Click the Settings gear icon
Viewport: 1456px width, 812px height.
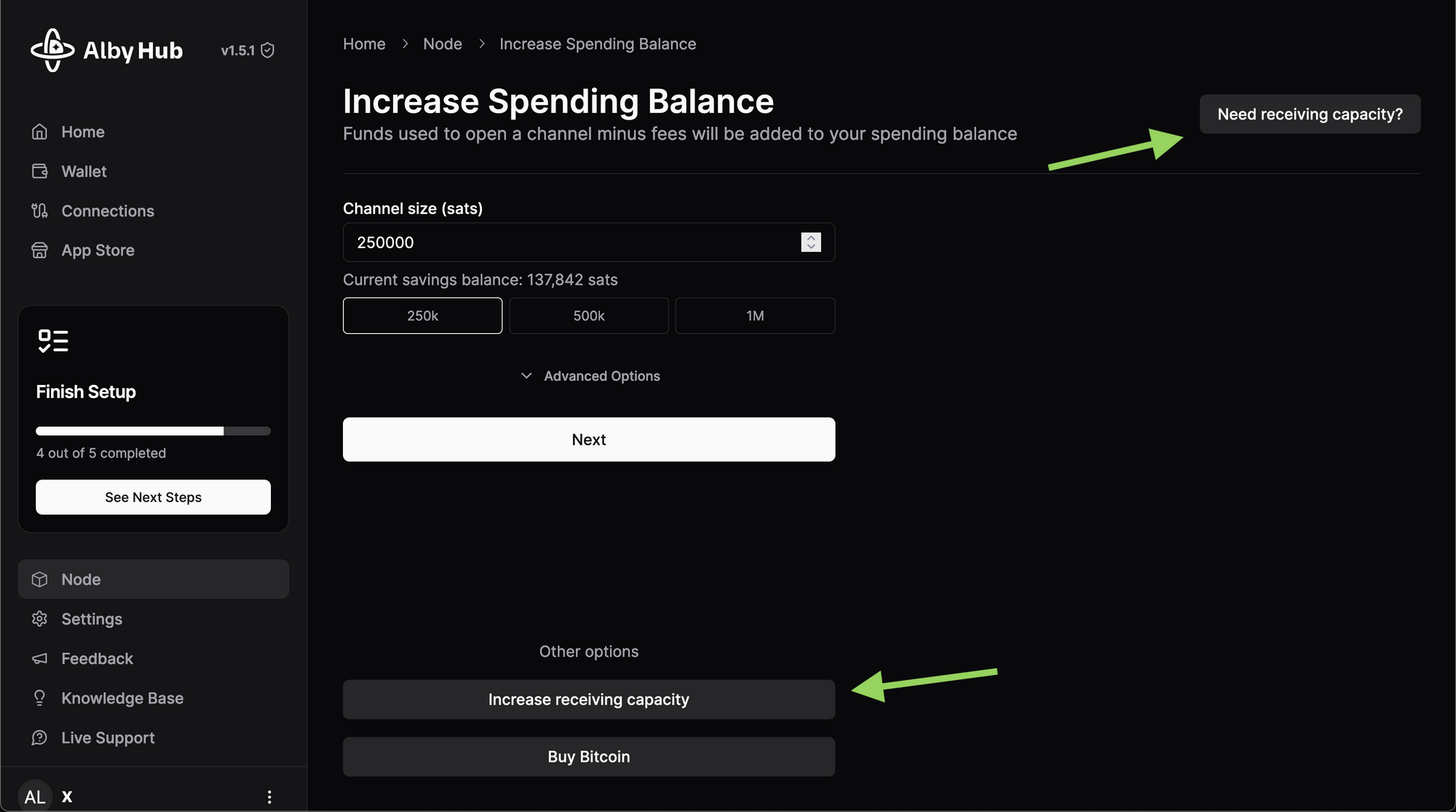(x=40, y=619)
